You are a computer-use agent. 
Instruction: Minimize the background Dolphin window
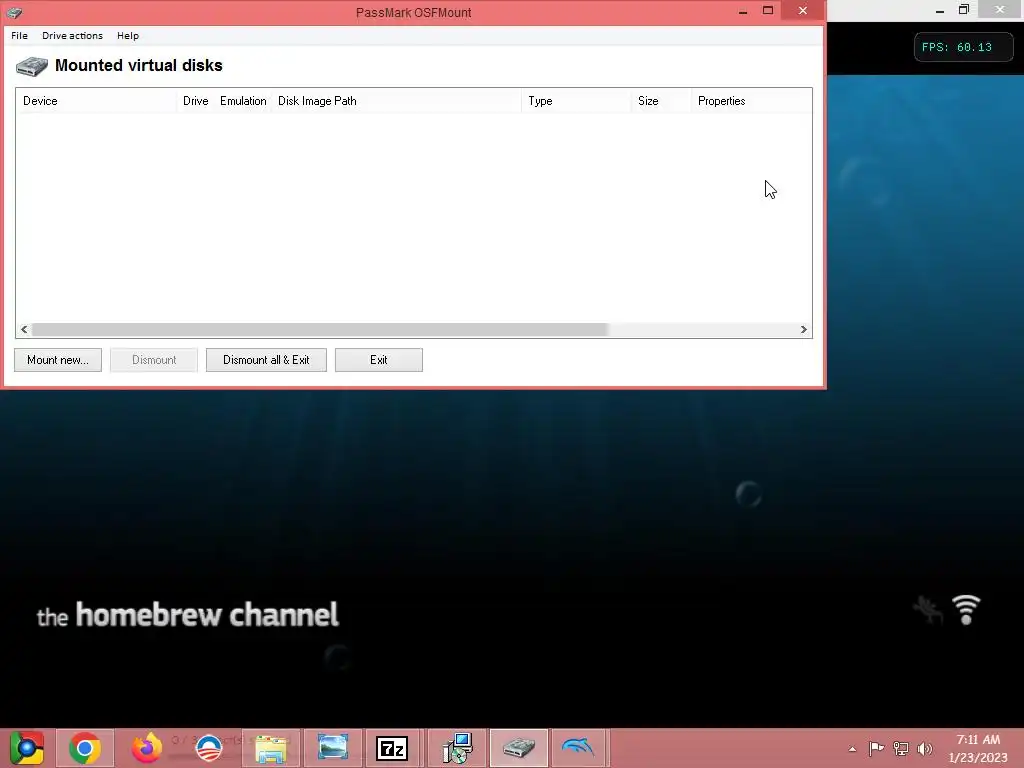pyautogui.click(x=940, y=10)
